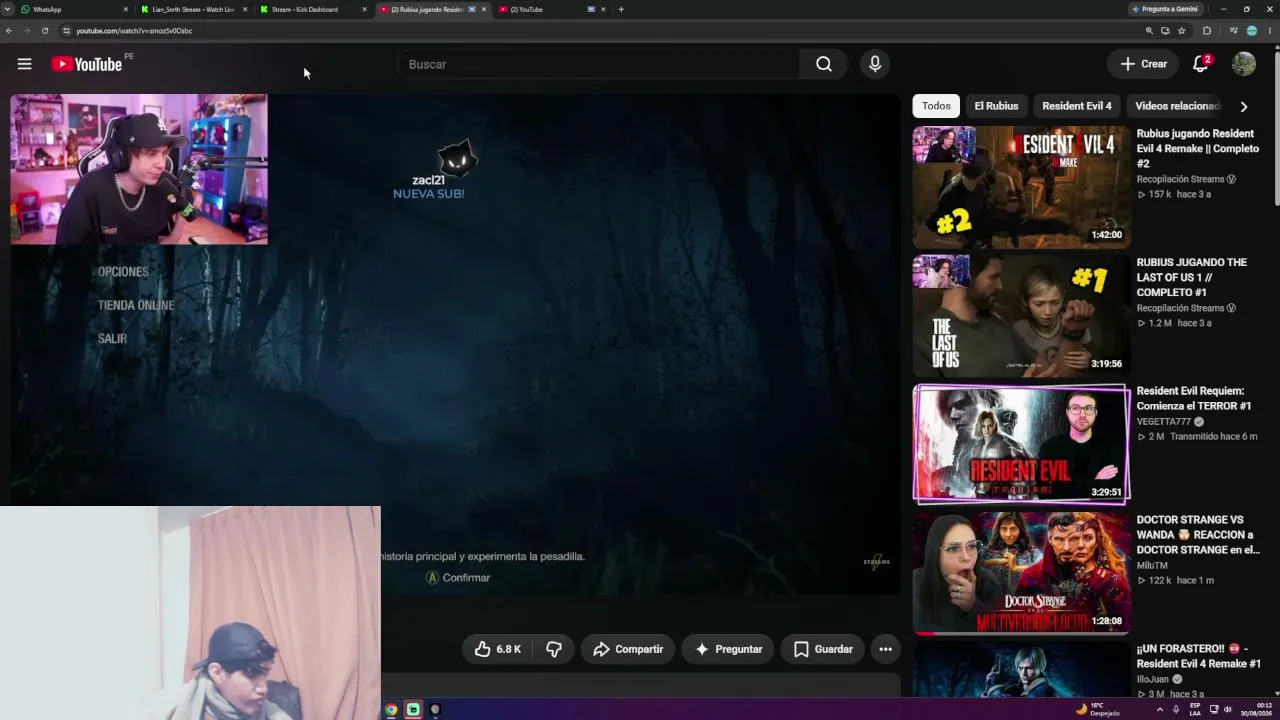
Task: Open a new browser tab
Action: pyautogui.click(x=621, y=9)
